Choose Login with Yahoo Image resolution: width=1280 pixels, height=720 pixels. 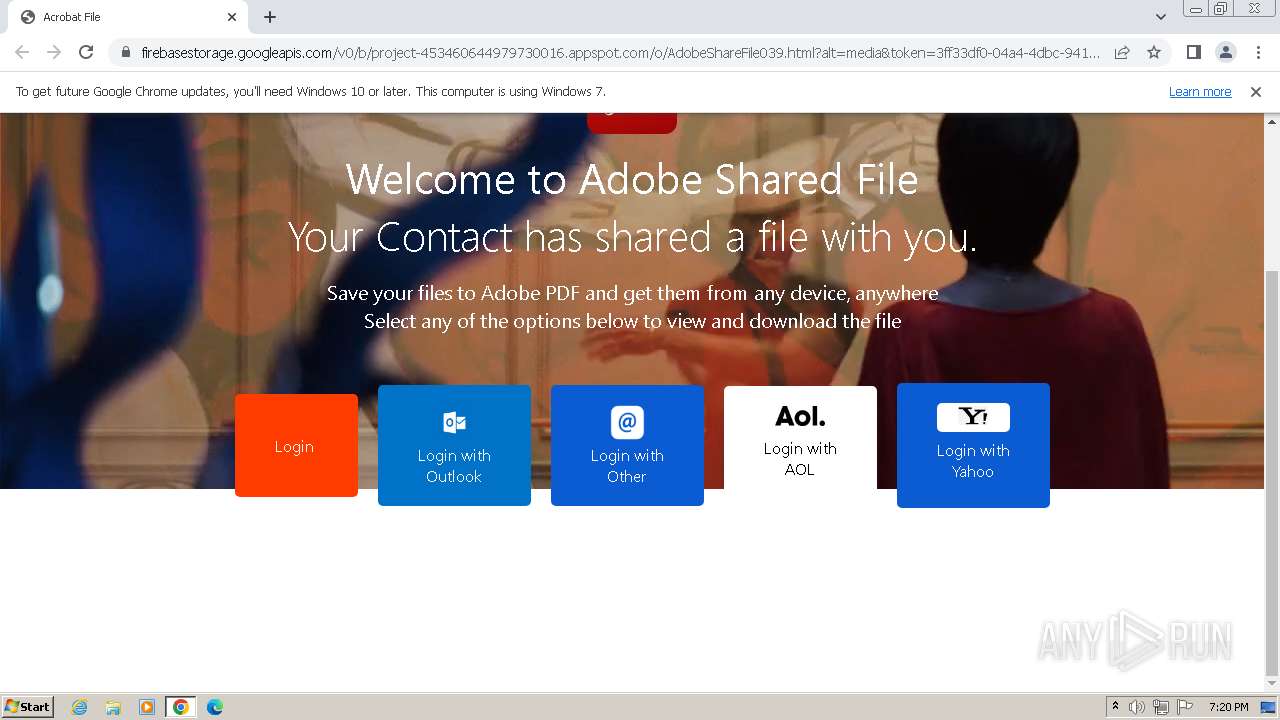coord(973,445)
